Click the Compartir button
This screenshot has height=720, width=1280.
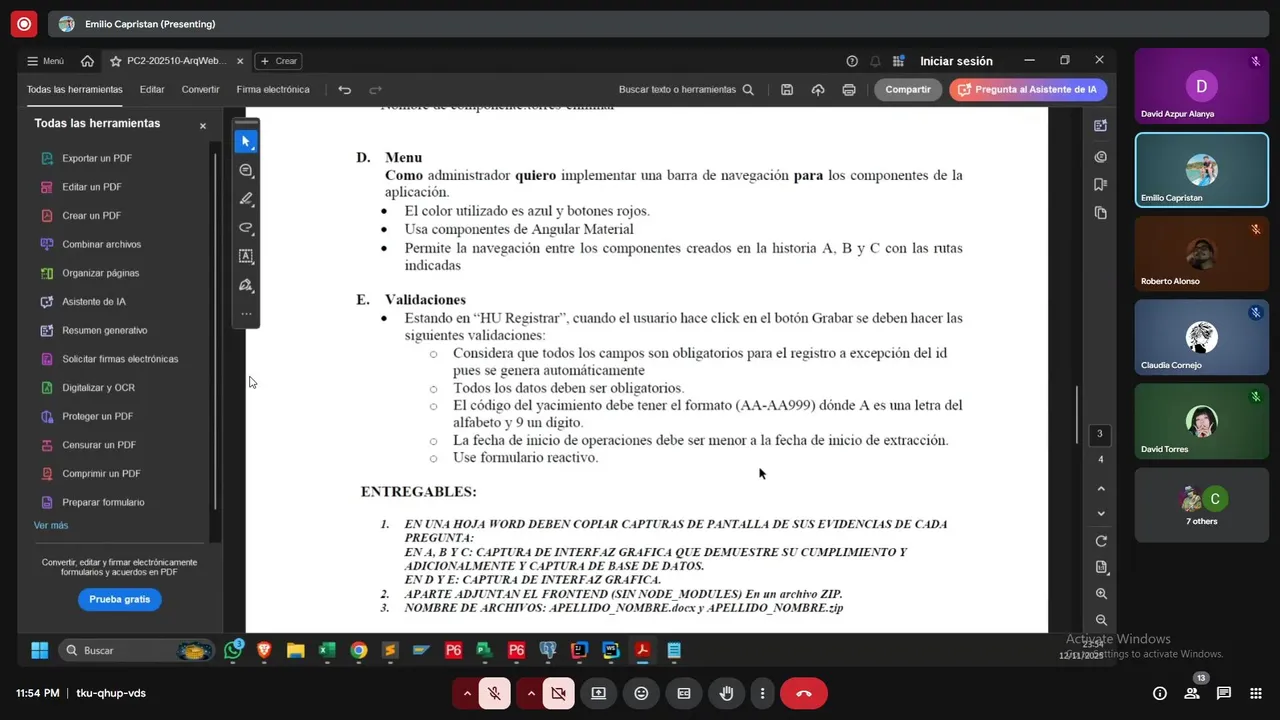(908, 89)
